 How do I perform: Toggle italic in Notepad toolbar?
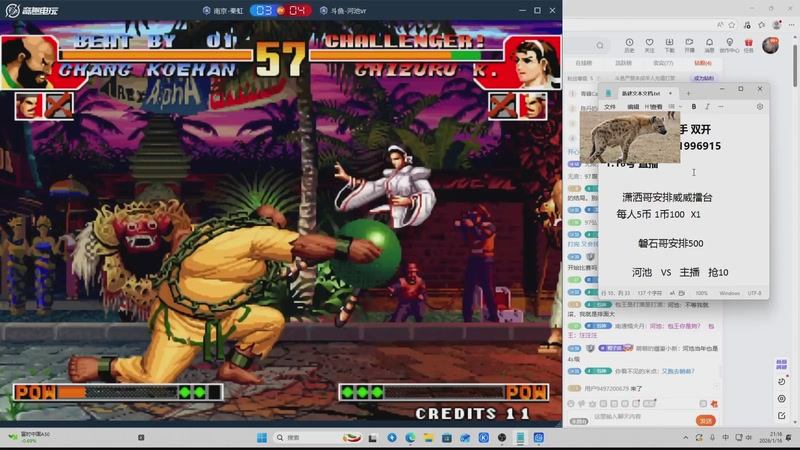click(707, 107)
